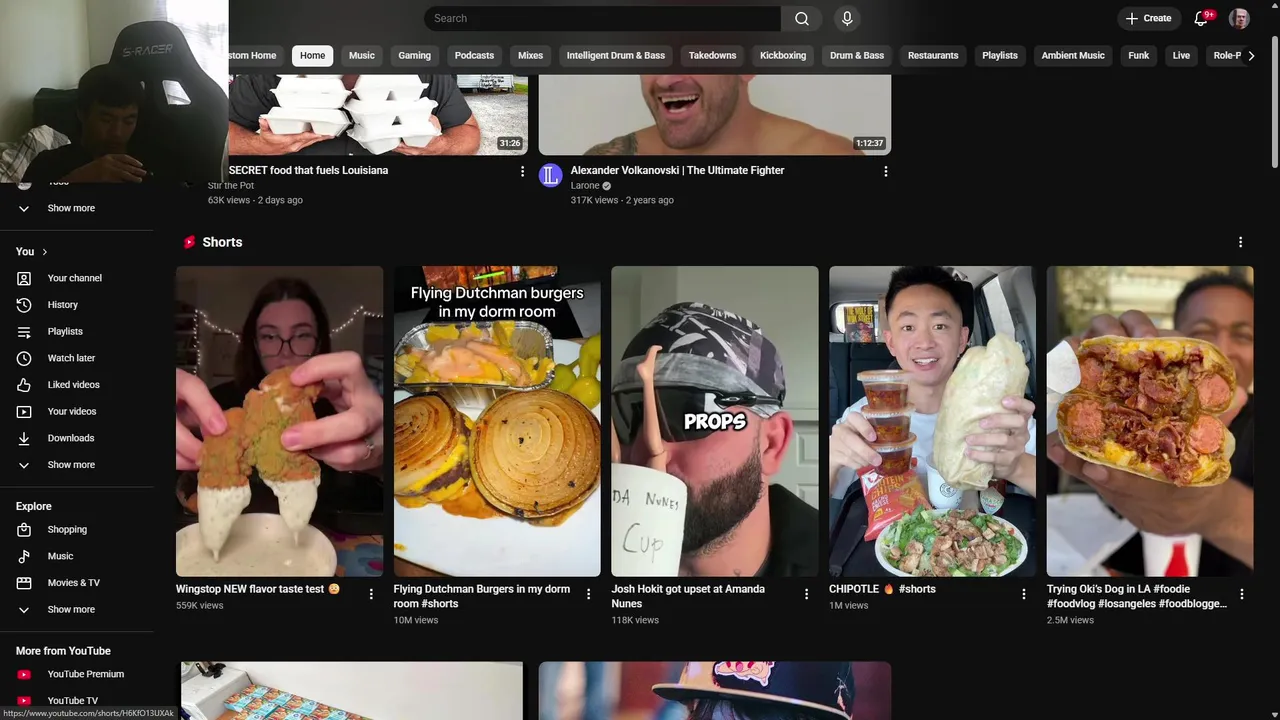Select the Gaming chip
This screenshot has width=1280, height=720.
pyautogui.click(x=414, y=55)
